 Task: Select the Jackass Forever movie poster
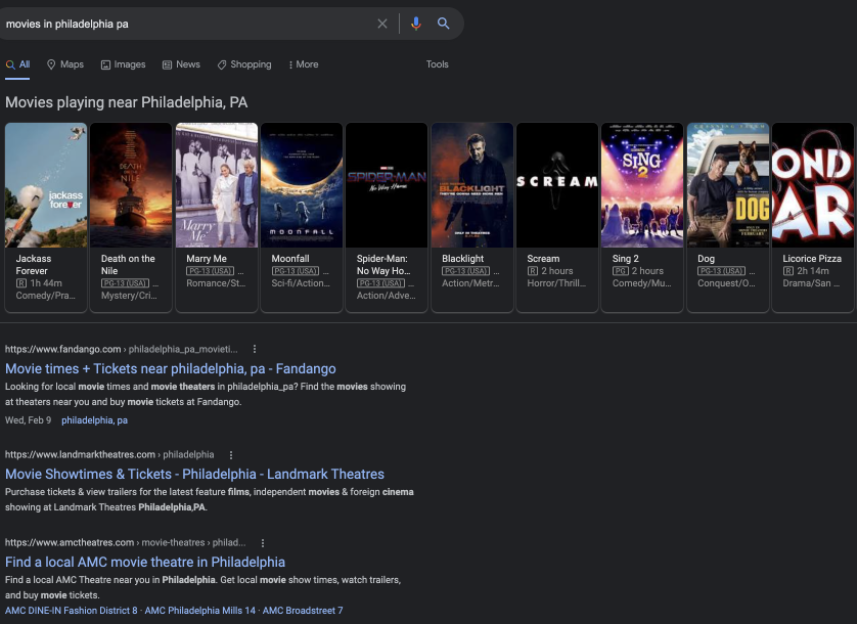tap(46, 185)
